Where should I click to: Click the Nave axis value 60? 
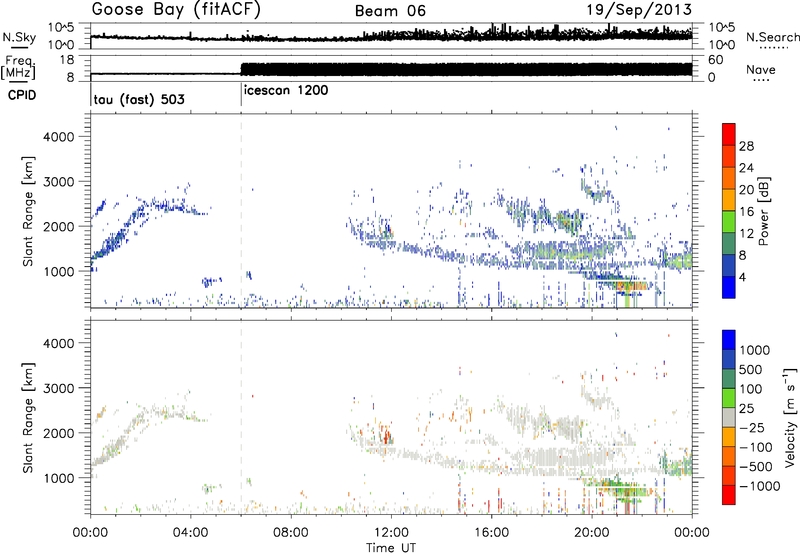(x=716, y=60)
